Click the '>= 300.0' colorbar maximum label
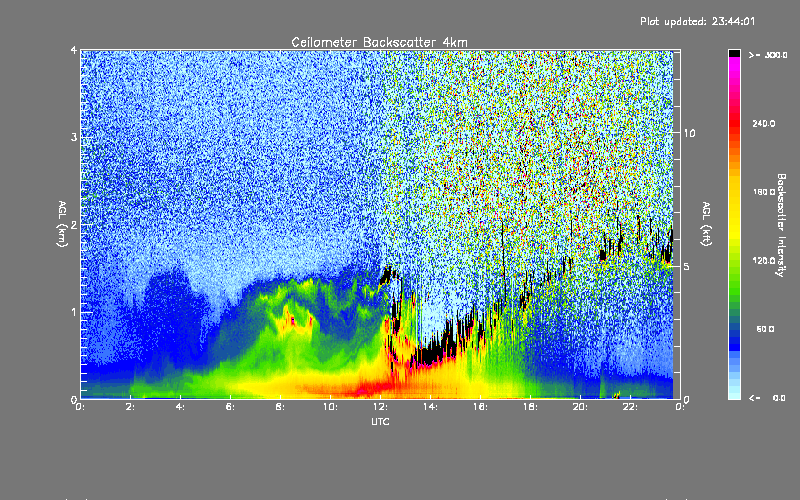Viewport: 800px width, 500px height. click(768, 55)
